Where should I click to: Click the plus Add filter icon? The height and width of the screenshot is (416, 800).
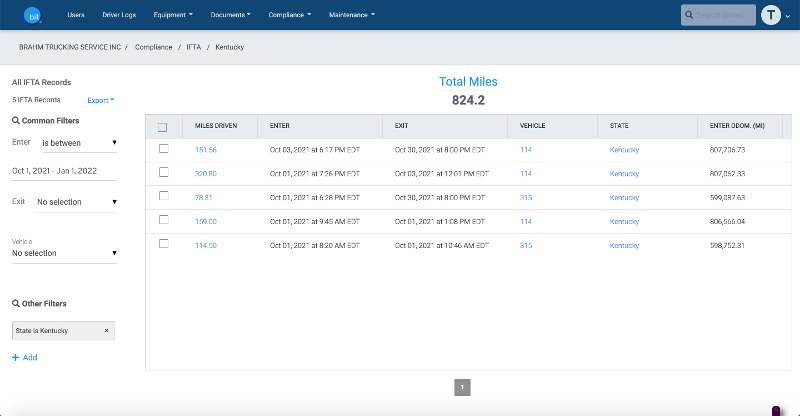(x=16, y=357)
